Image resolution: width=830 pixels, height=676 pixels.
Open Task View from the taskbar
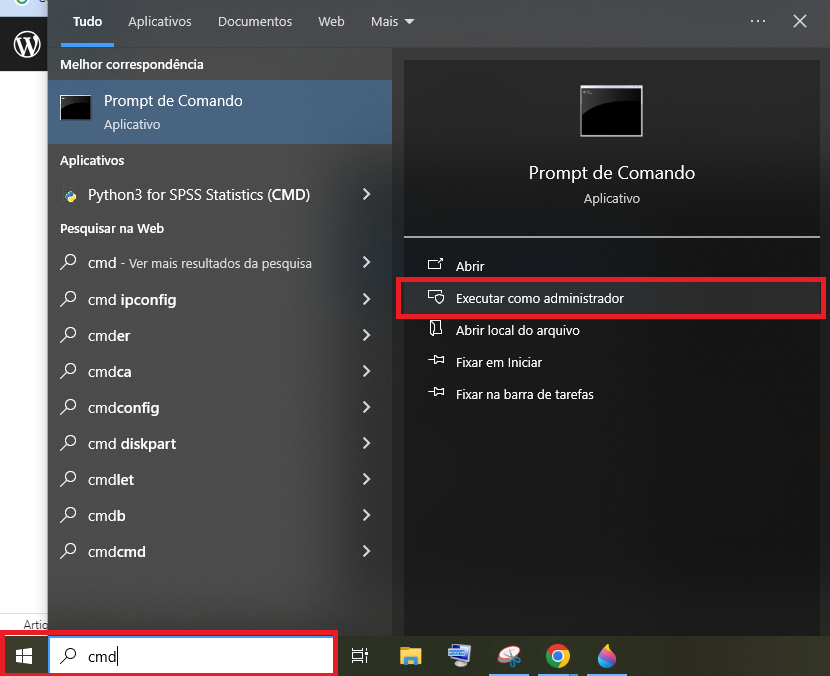360,656
